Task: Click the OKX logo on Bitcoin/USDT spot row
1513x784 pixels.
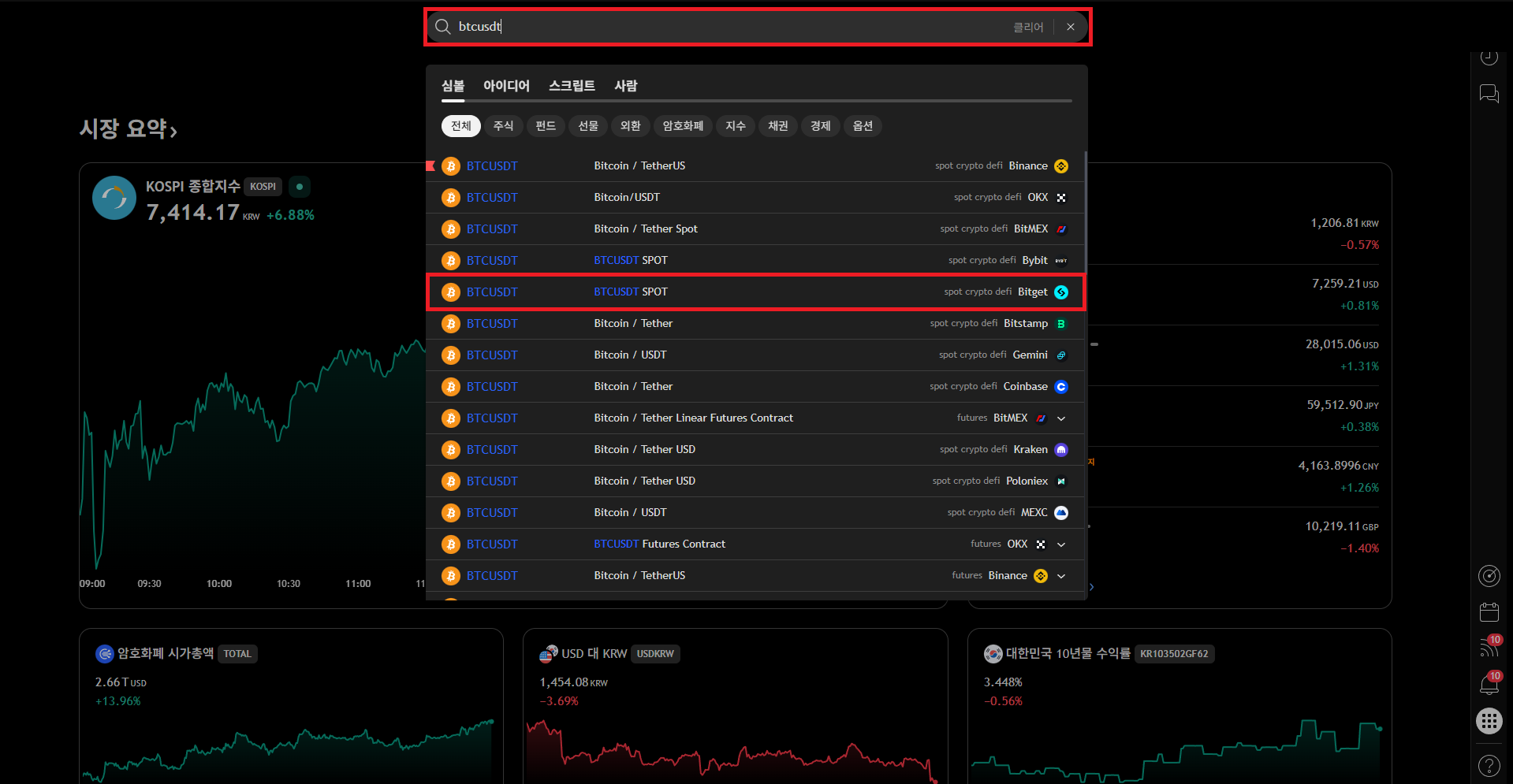Action: point(1061,198)
